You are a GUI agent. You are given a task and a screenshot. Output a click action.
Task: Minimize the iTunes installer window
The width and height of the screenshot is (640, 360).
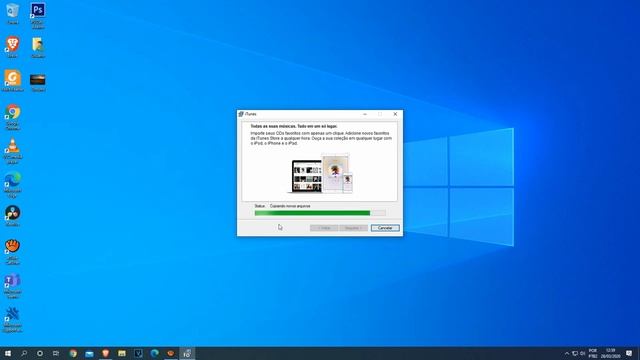point(365,114)
